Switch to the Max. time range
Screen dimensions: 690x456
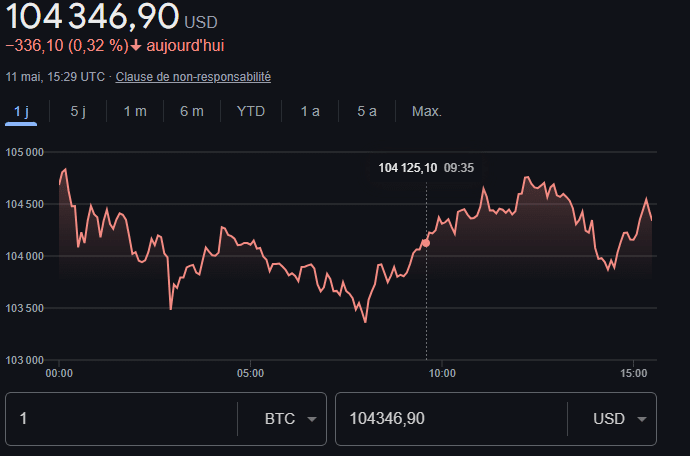coord(426,111)
